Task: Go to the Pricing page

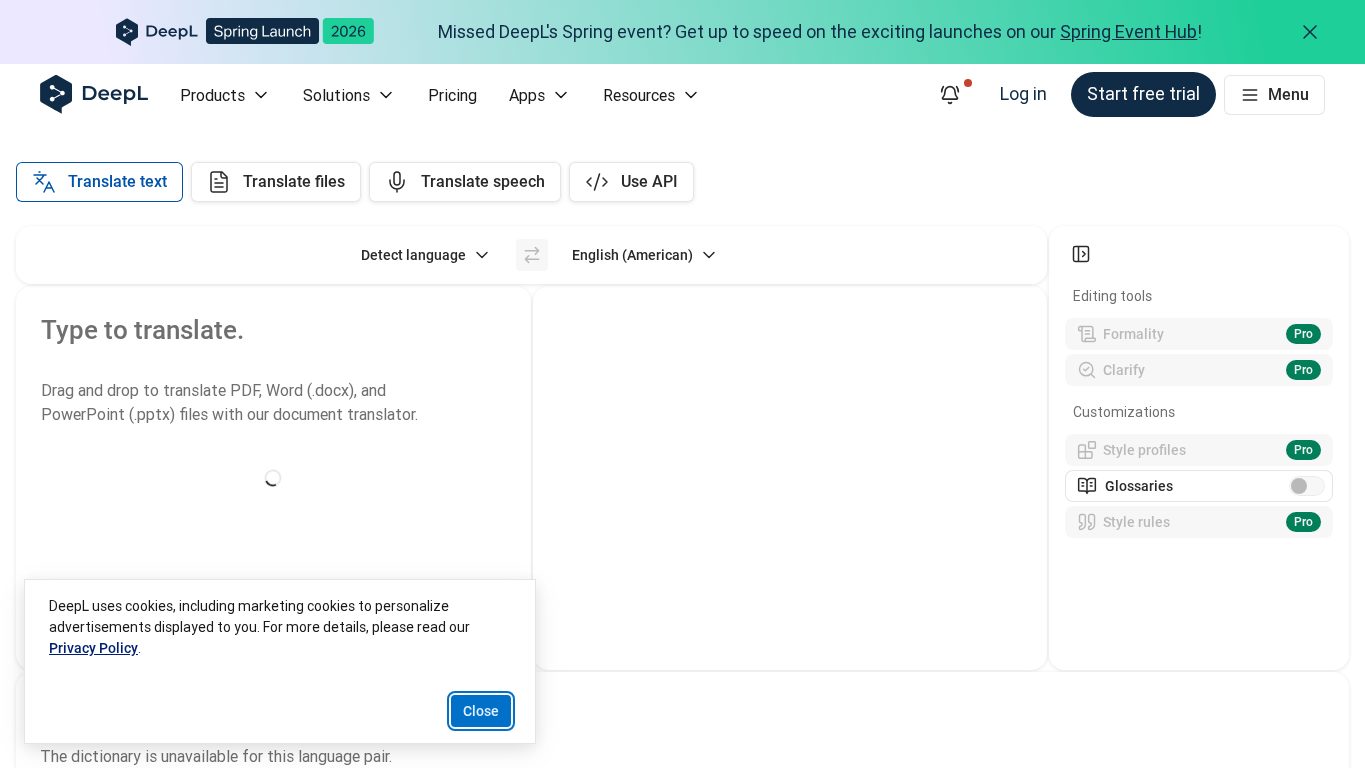Action: [452, 95]
